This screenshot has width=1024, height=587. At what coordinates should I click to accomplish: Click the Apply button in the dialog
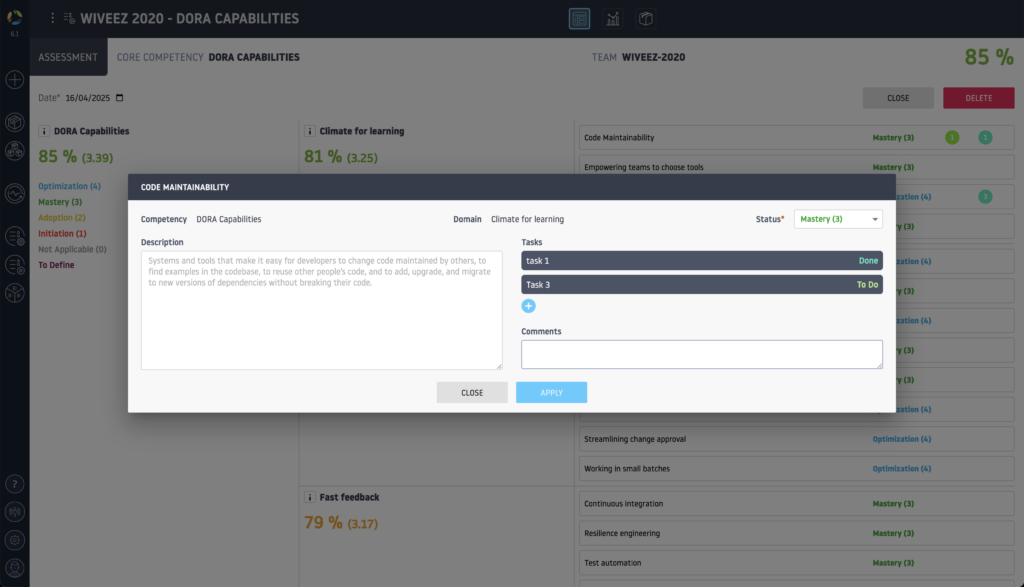(551, 393)
